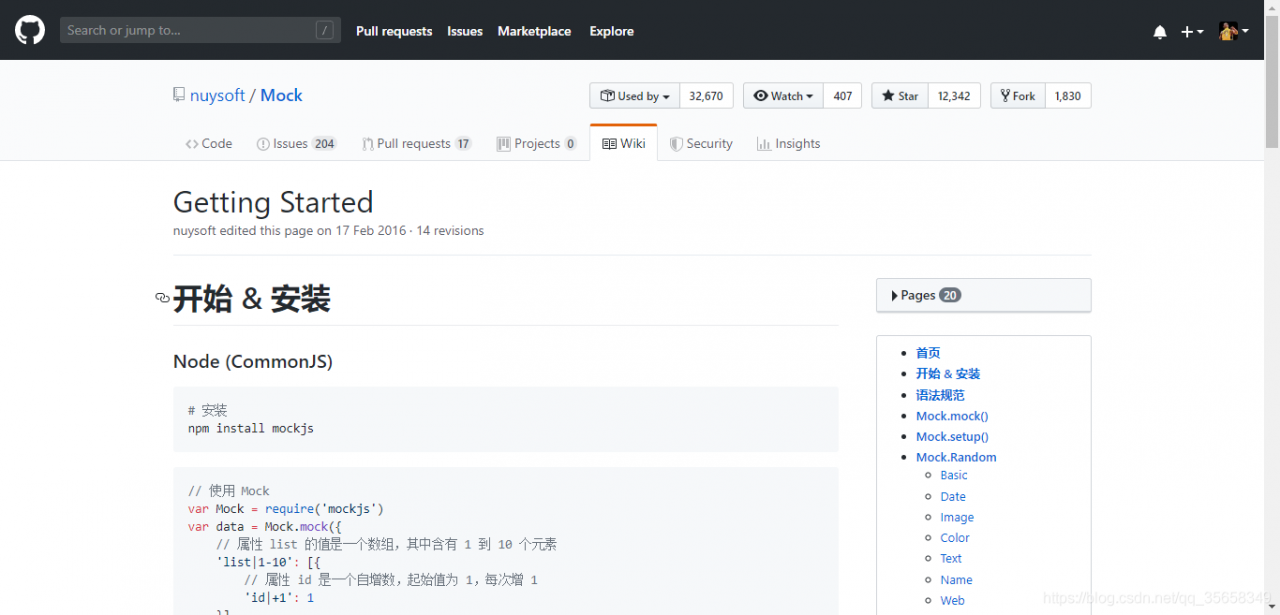Click the page vertical scrollbar
This screenshot has height=615, width=1280.
click(x=1272, y=307)
